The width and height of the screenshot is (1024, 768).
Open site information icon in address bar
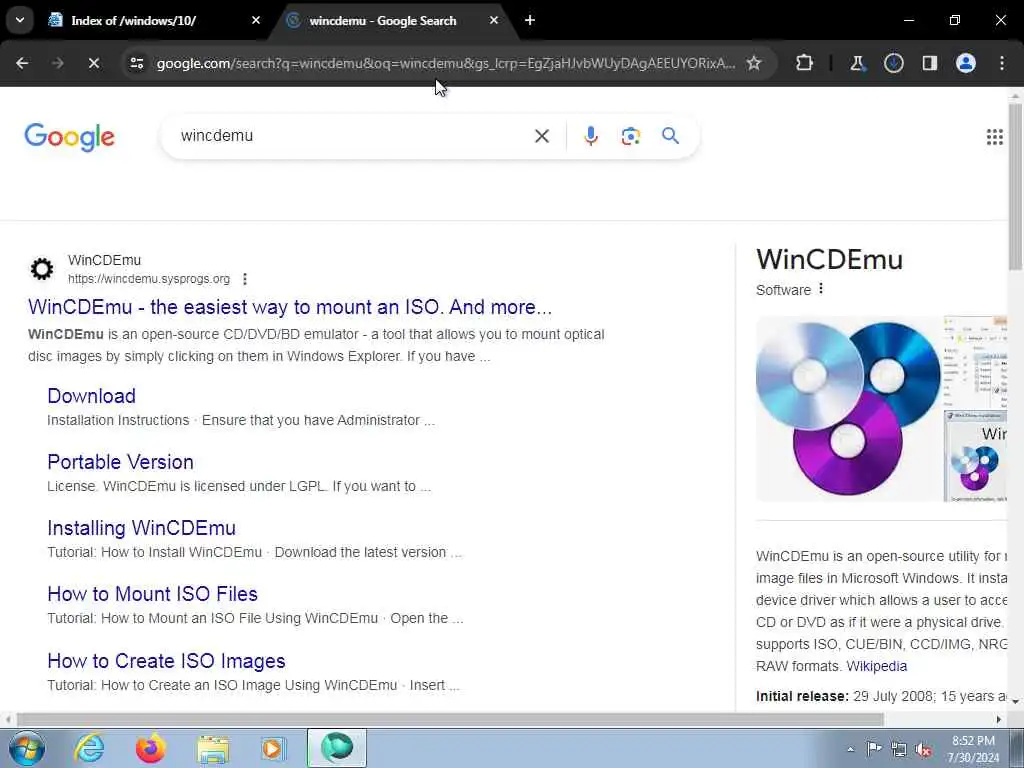pos(136,63)
